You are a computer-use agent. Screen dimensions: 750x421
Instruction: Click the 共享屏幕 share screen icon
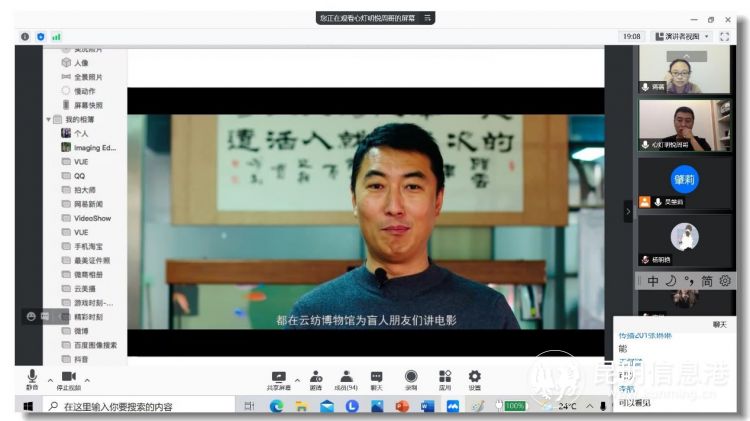point(279,377)
